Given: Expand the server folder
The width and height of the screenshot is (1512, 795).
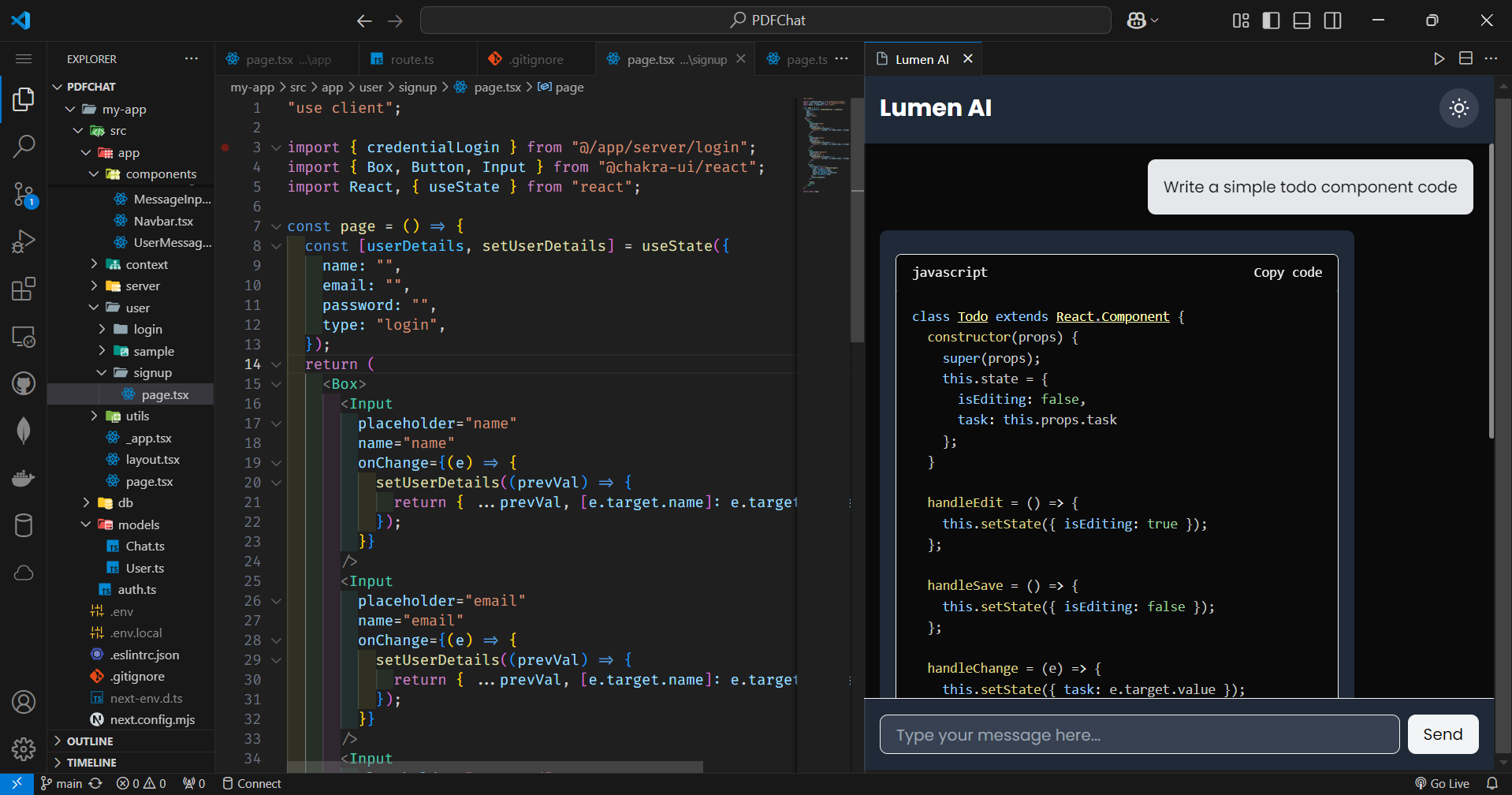Looking at the screenshot, I should pos(94,286).
